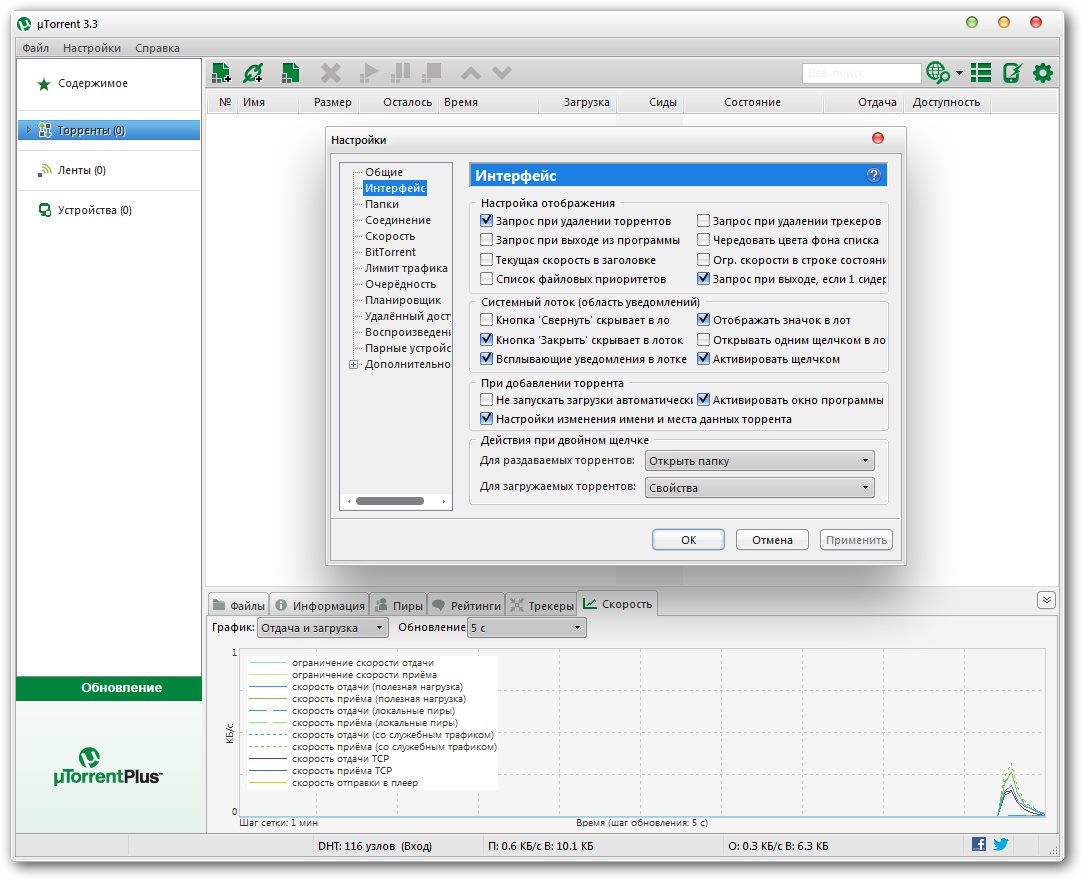Click the Twitter bird icon in status bar
The height and width of the screenshot is (880, 1083).
1001,843
